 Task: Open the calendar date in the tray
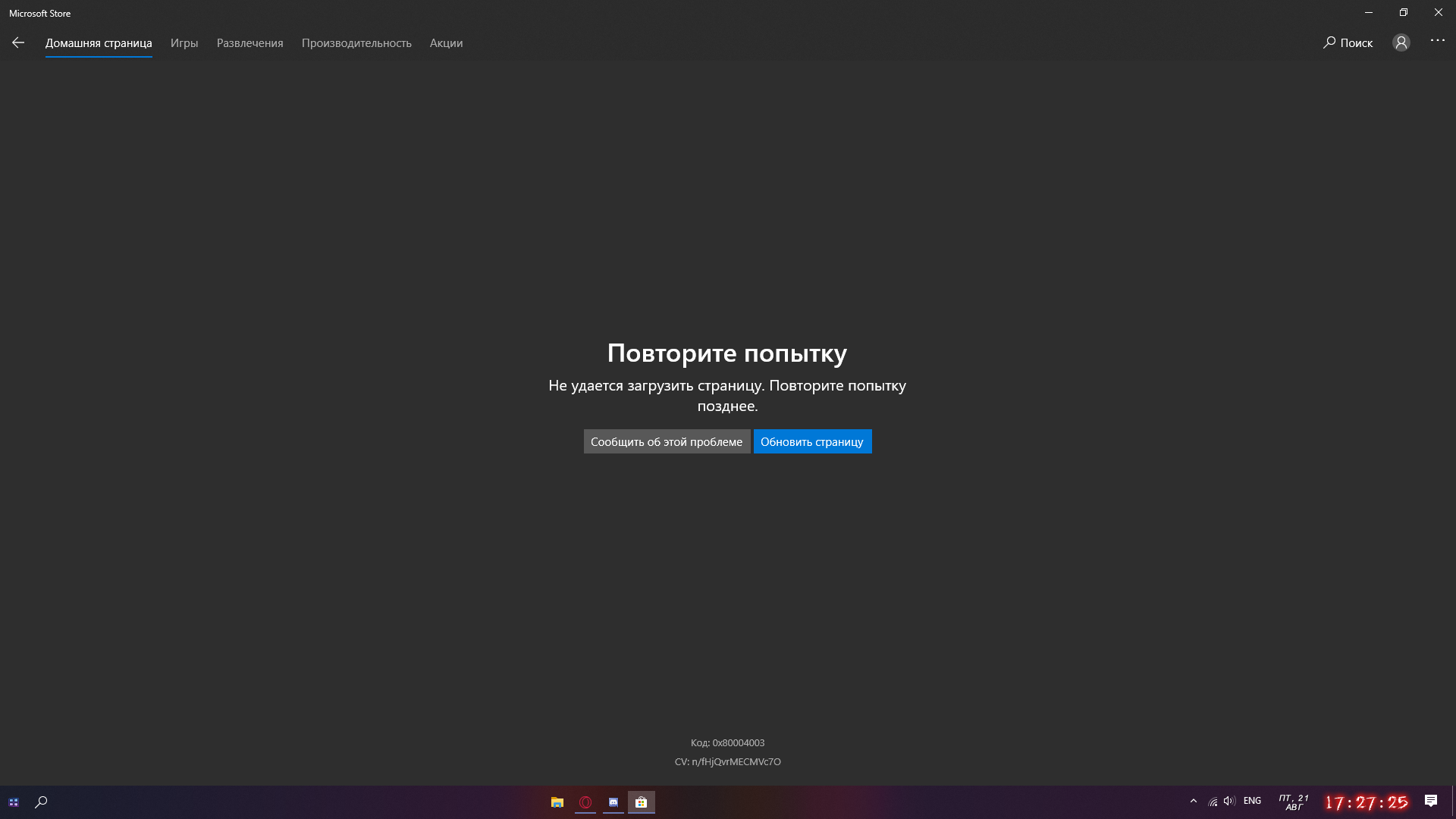click(1294, 802)
